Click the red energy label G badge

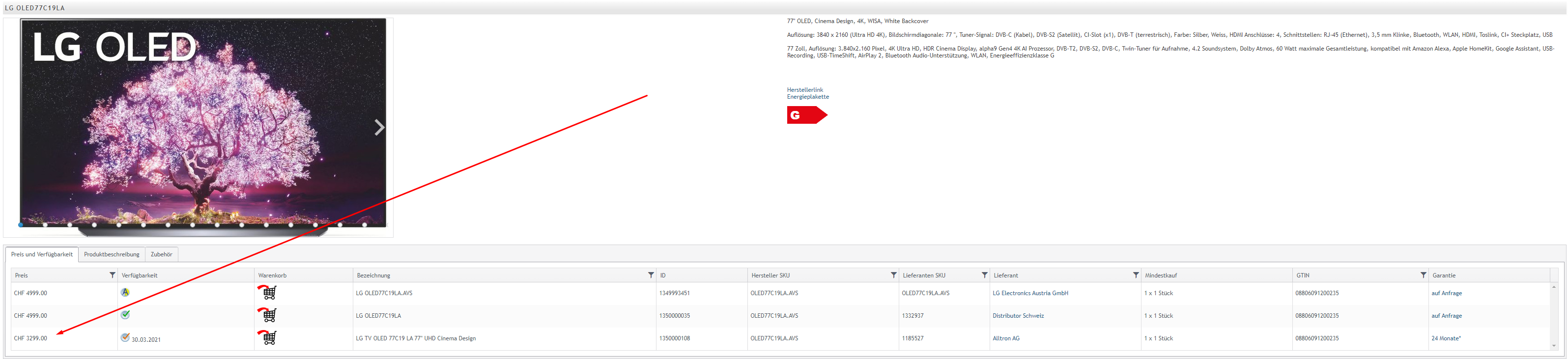click(806, 115)
